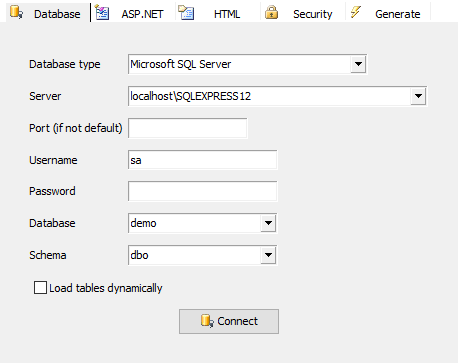Image resolution: width=458 pixels, height=363 pixels.
Task: Go to the HTML tab
Action: click(x=218, y=13)
